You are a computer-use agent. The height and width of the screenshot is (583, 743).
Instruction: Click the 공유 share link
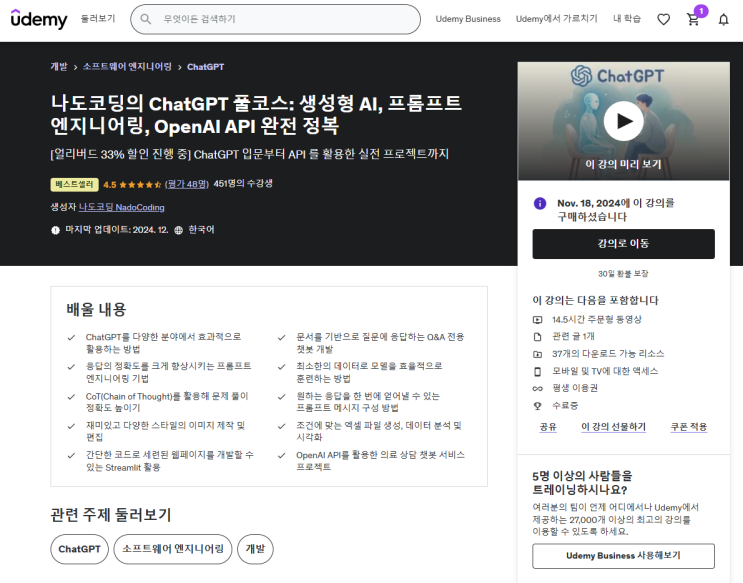548,427
